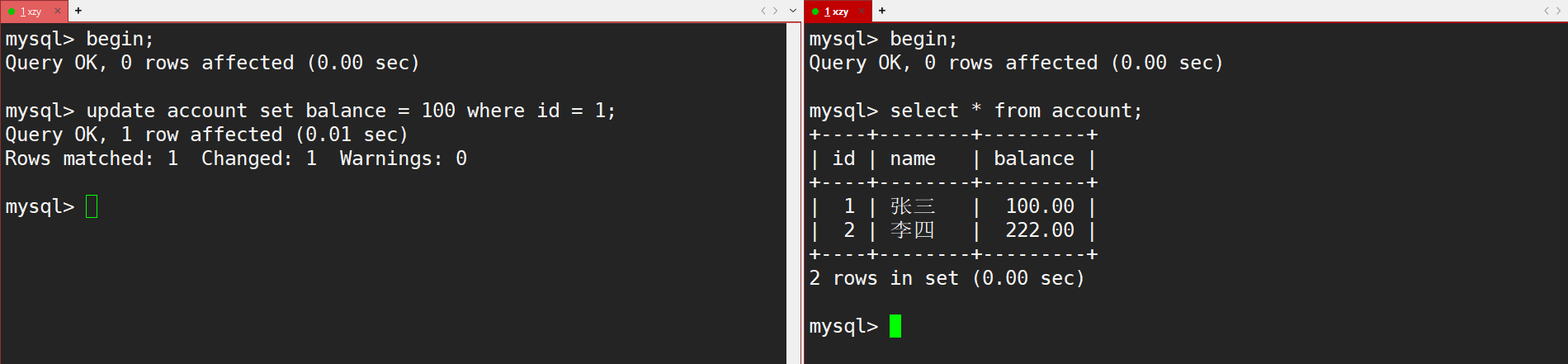This screenshot has height=364, width=1568.
Task: Click "2 rows in set" result line
Action: coord(947,278)
